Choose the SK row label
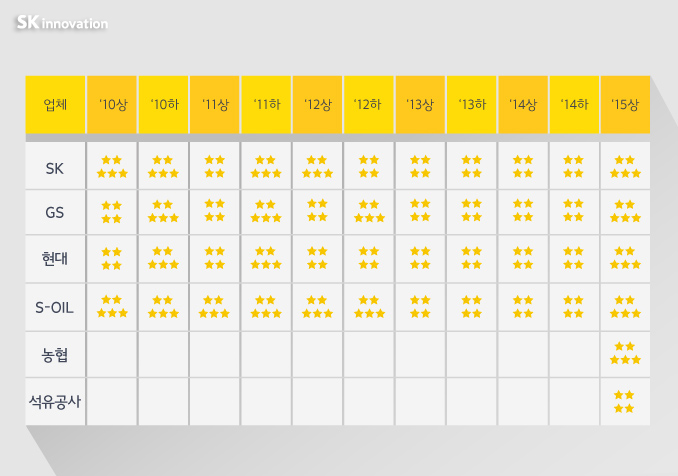 (x=56, y=166)
